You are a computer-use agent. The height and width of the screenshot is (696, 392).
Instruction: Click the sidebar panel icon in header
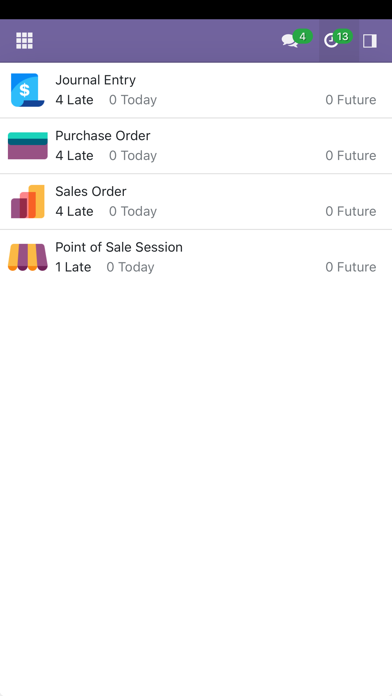[370, 41]
